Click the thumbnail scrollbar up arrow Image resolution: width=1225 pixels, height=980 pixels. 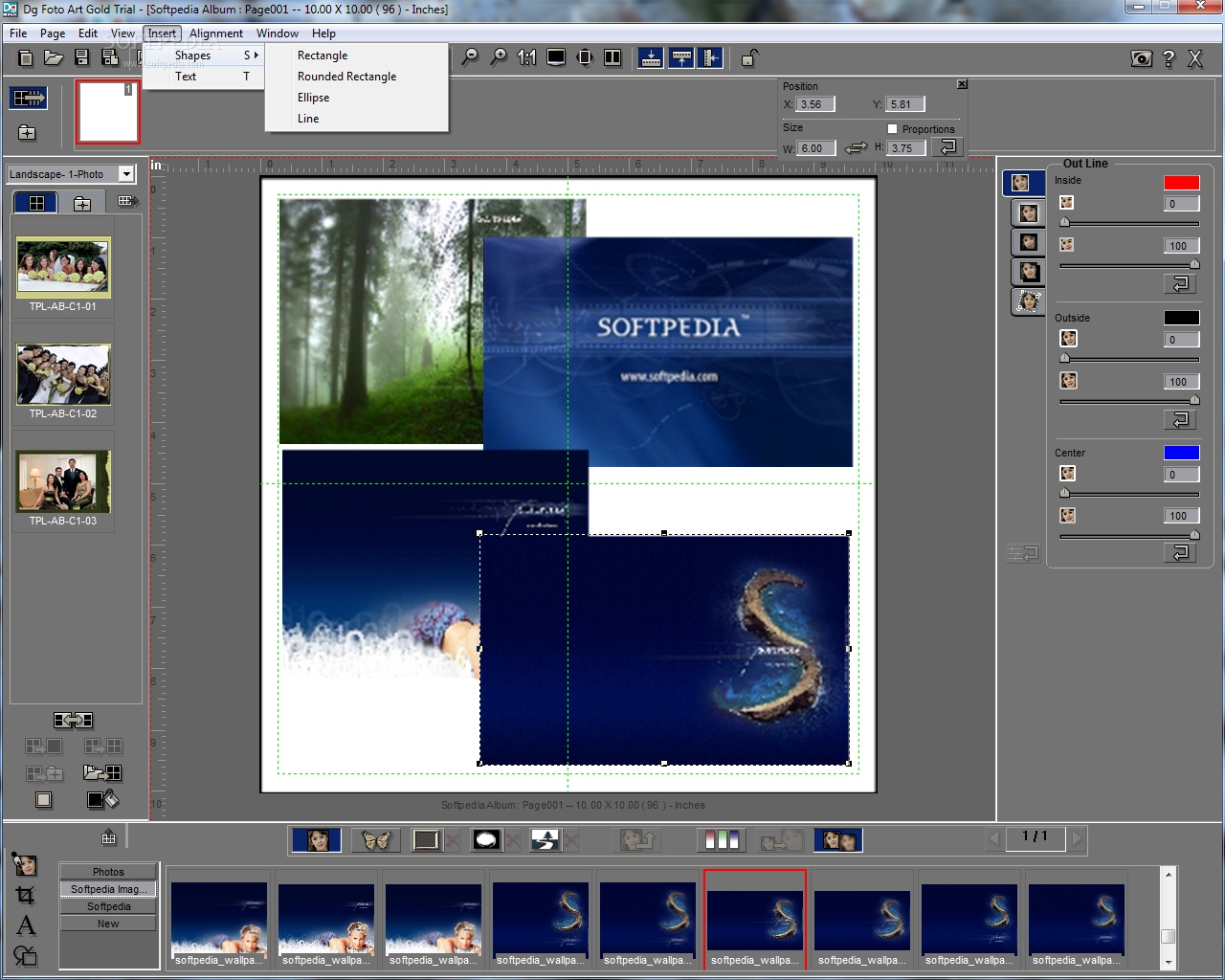click(1168, 875)
